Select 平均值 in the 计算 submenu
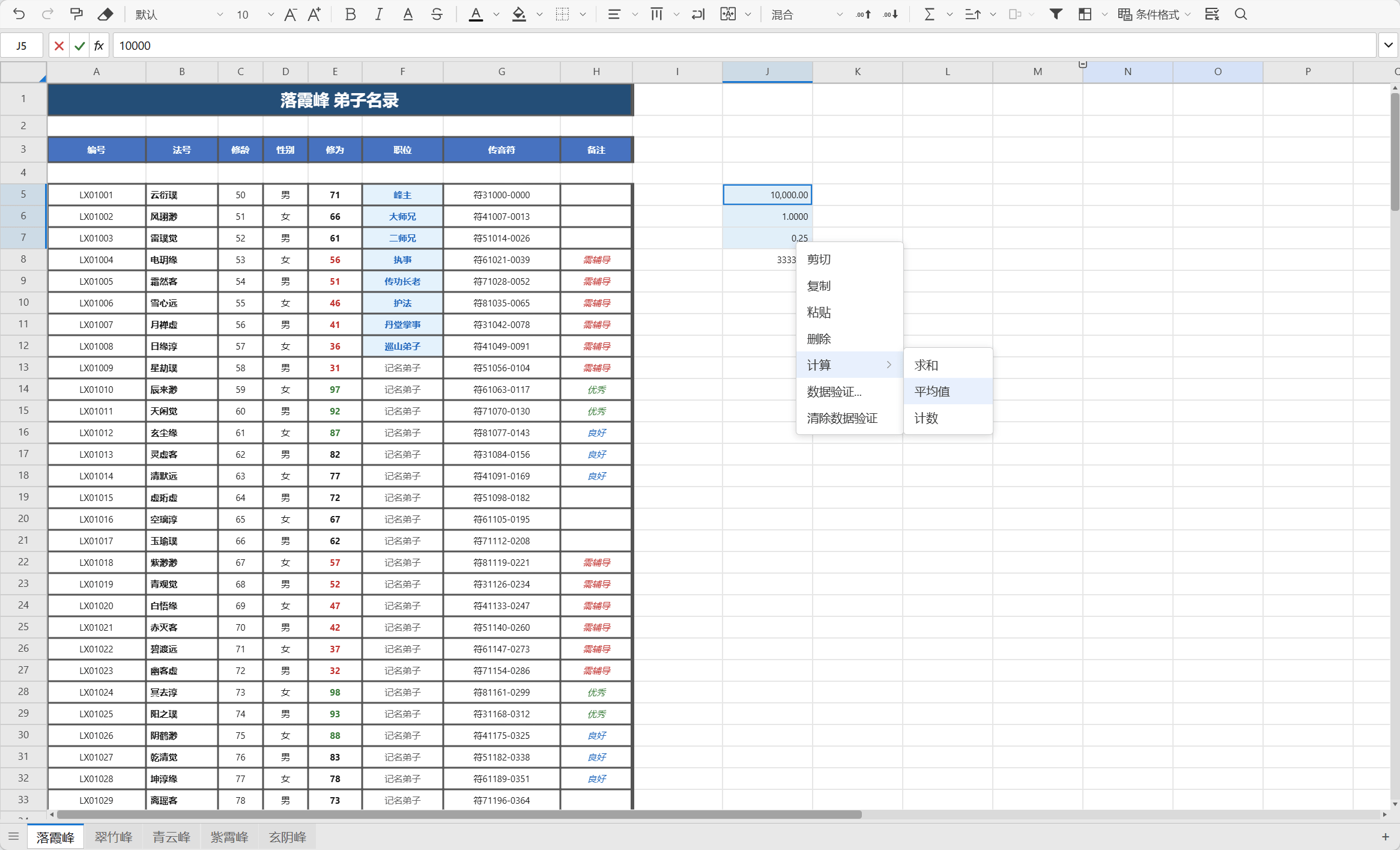1400x850 pixels. 948,391
